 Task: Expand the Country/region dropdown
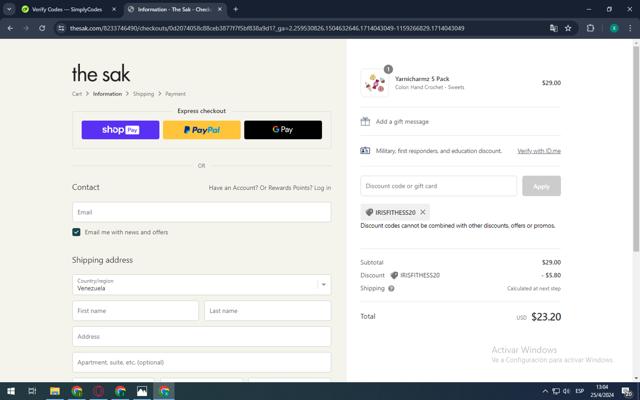coord(202,284)
